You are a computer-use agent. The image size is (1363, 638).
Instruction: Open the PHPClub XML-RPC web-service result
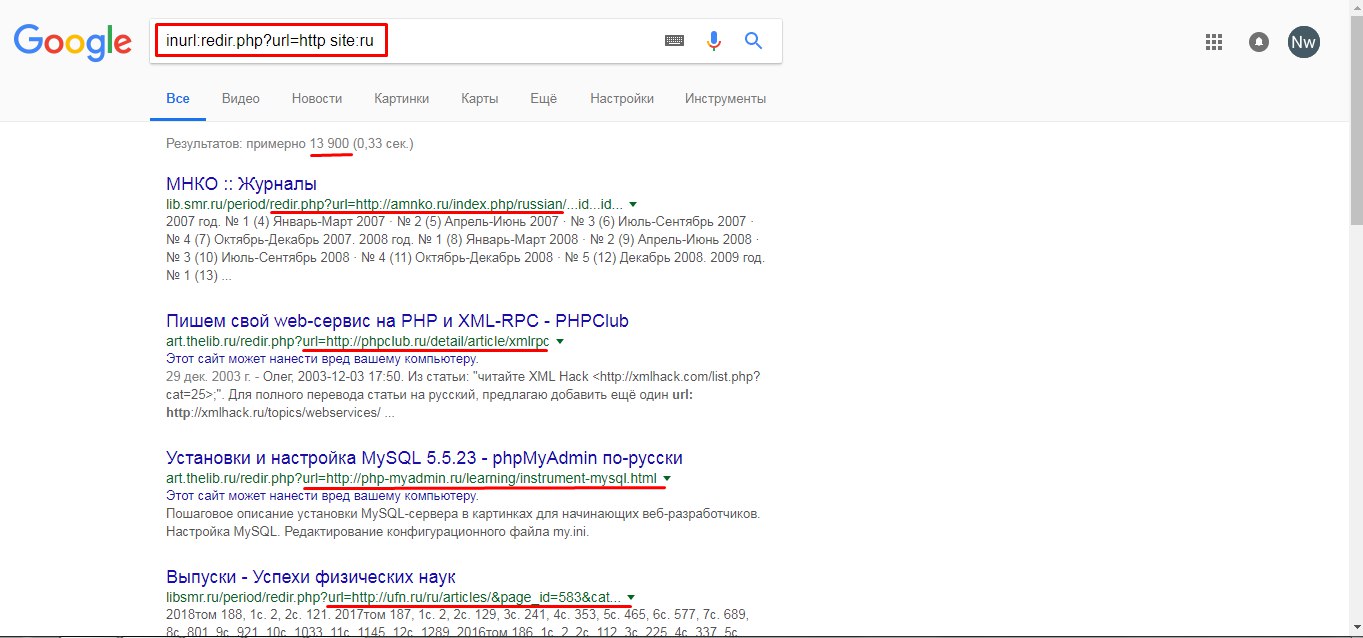pos(397,321)
